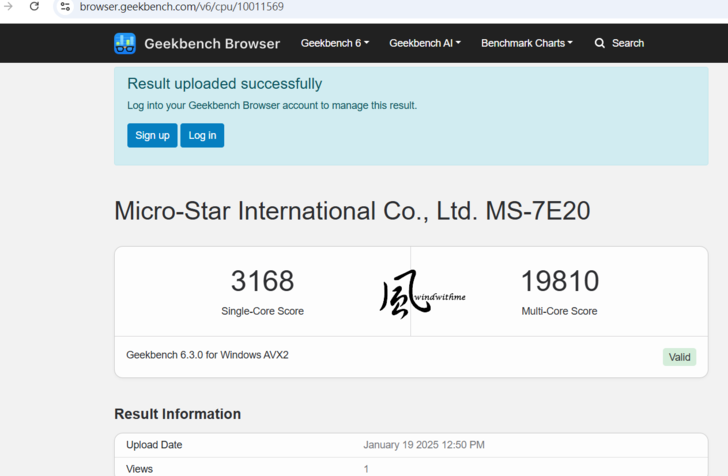Expand the Geekbench 6 dropdown menu
This screenshot has width=728, height=476.
click(335, 43)
